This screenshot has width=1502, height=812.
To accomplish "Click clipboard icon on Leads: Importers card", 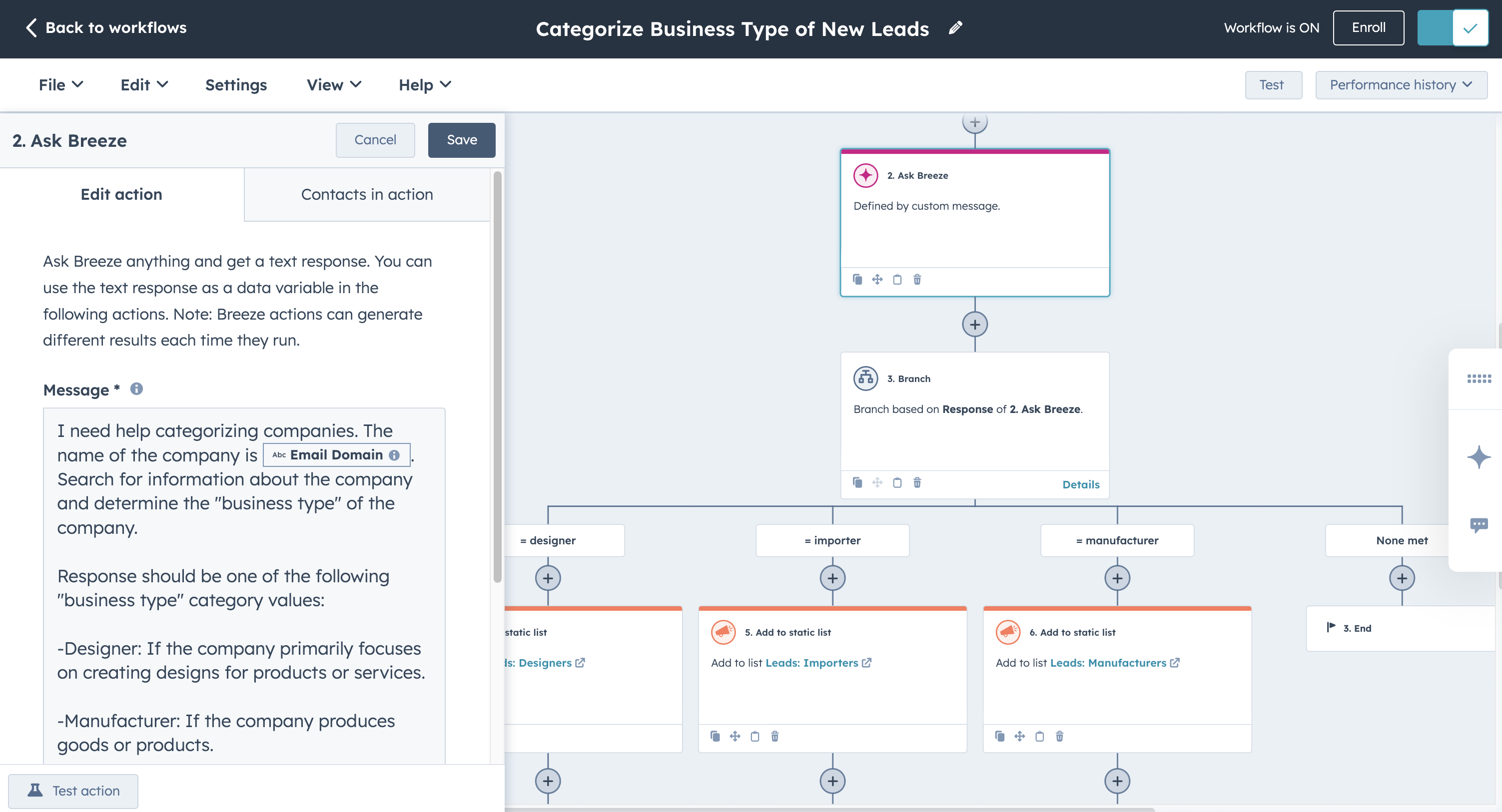I will coord(754,736).
